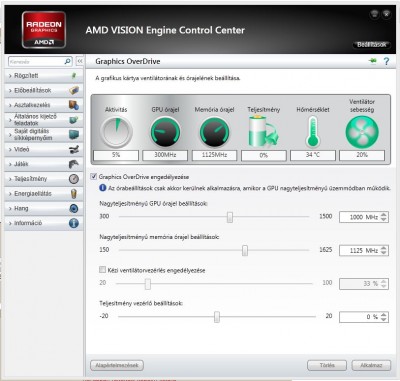Click the Alapértelmezések button

point(117,365)
